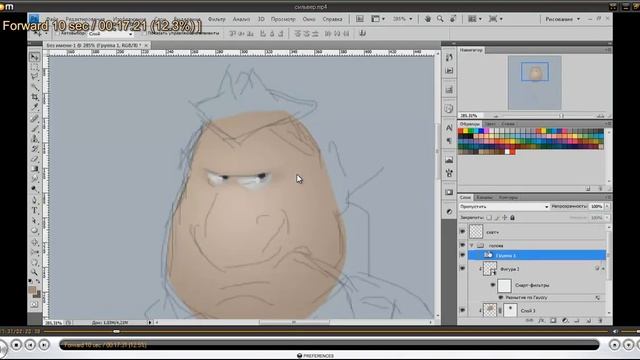The image size is (640, 360).
Task: Open the view extras dropdown
Action: (x=378, y=19)
